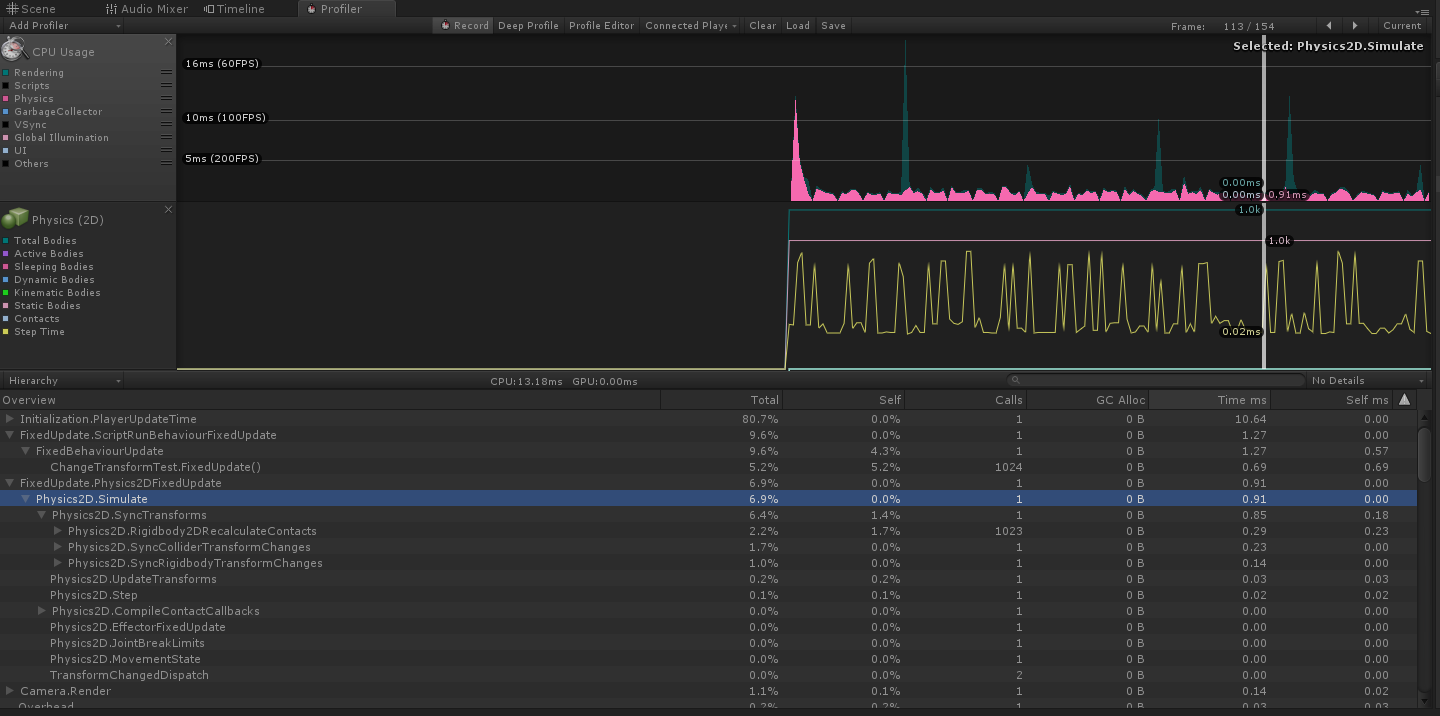The height and width of the screenshot is (716, 1440).
Task: Select the Physics2D.UpdateTransforms row
Action: pos(708,579)
